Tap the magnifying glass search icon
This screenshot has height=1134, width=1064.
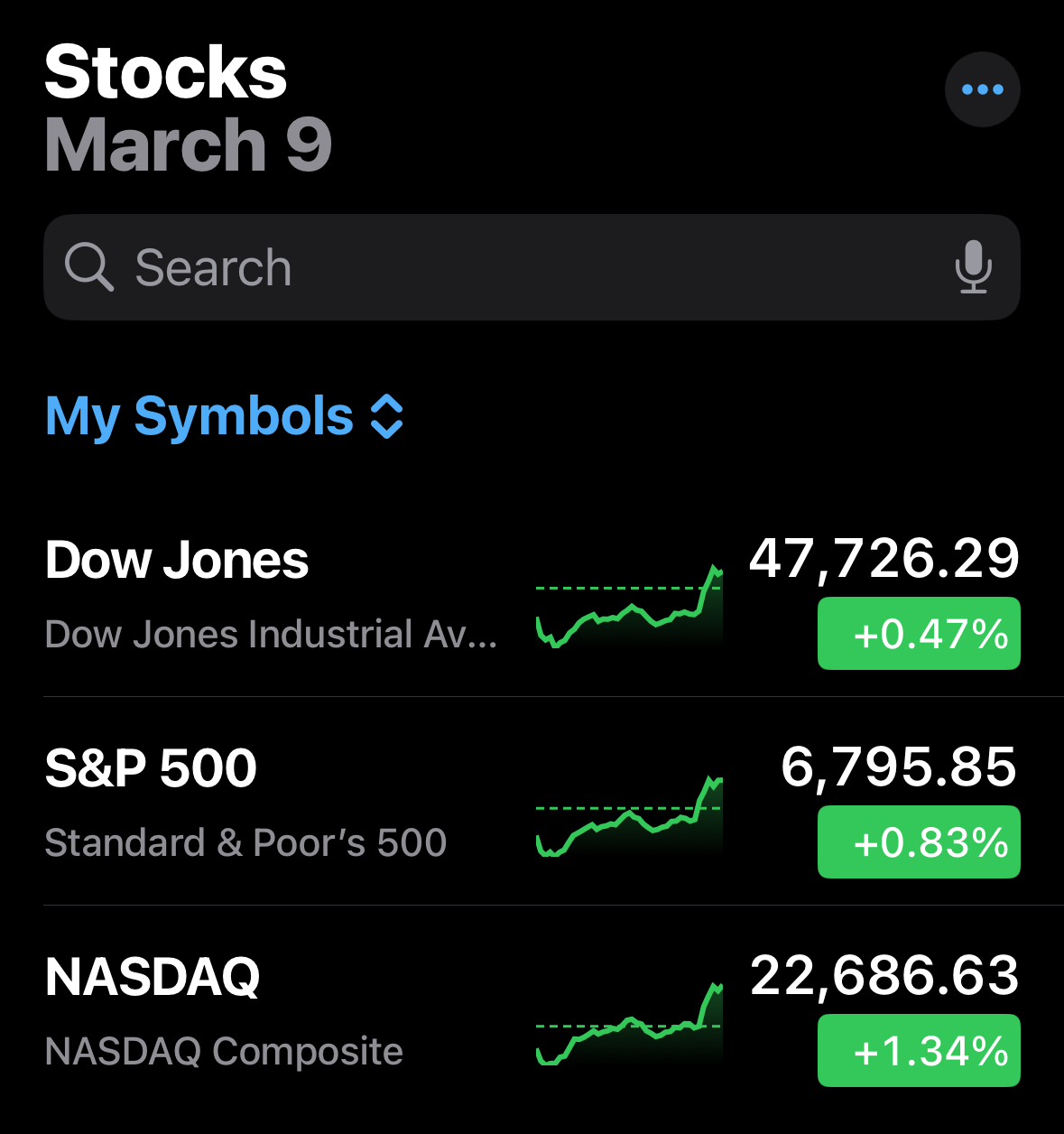88,267
